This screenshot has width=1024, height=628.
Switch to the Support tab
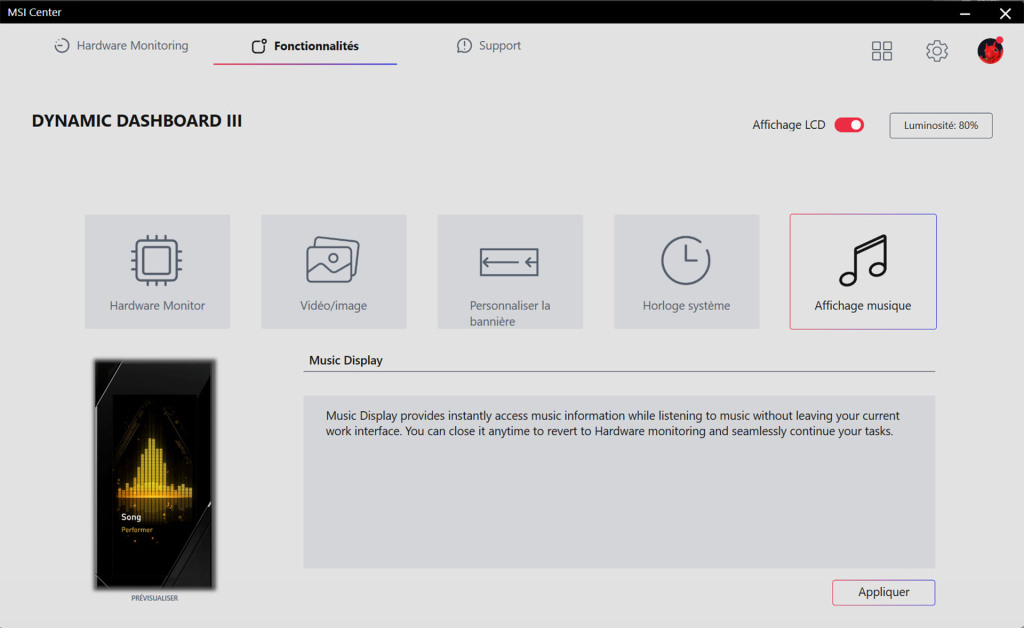point(488,46)
